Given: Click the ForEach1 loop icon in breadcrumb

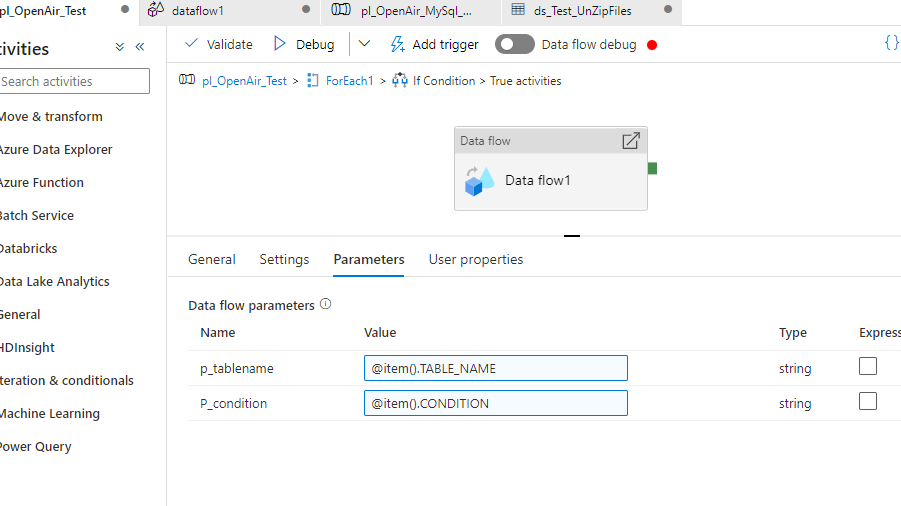Looking at the screenshot, I should point(313,80).
